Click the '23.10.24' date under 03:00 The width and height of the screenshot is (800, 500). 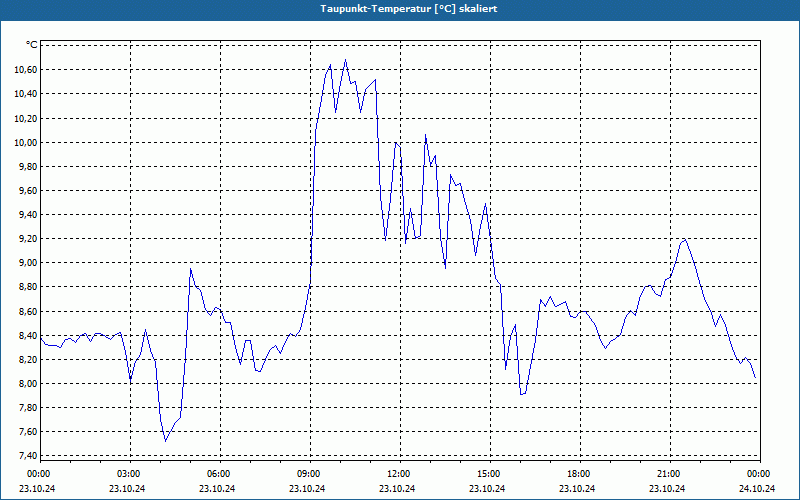click(127, 488)
